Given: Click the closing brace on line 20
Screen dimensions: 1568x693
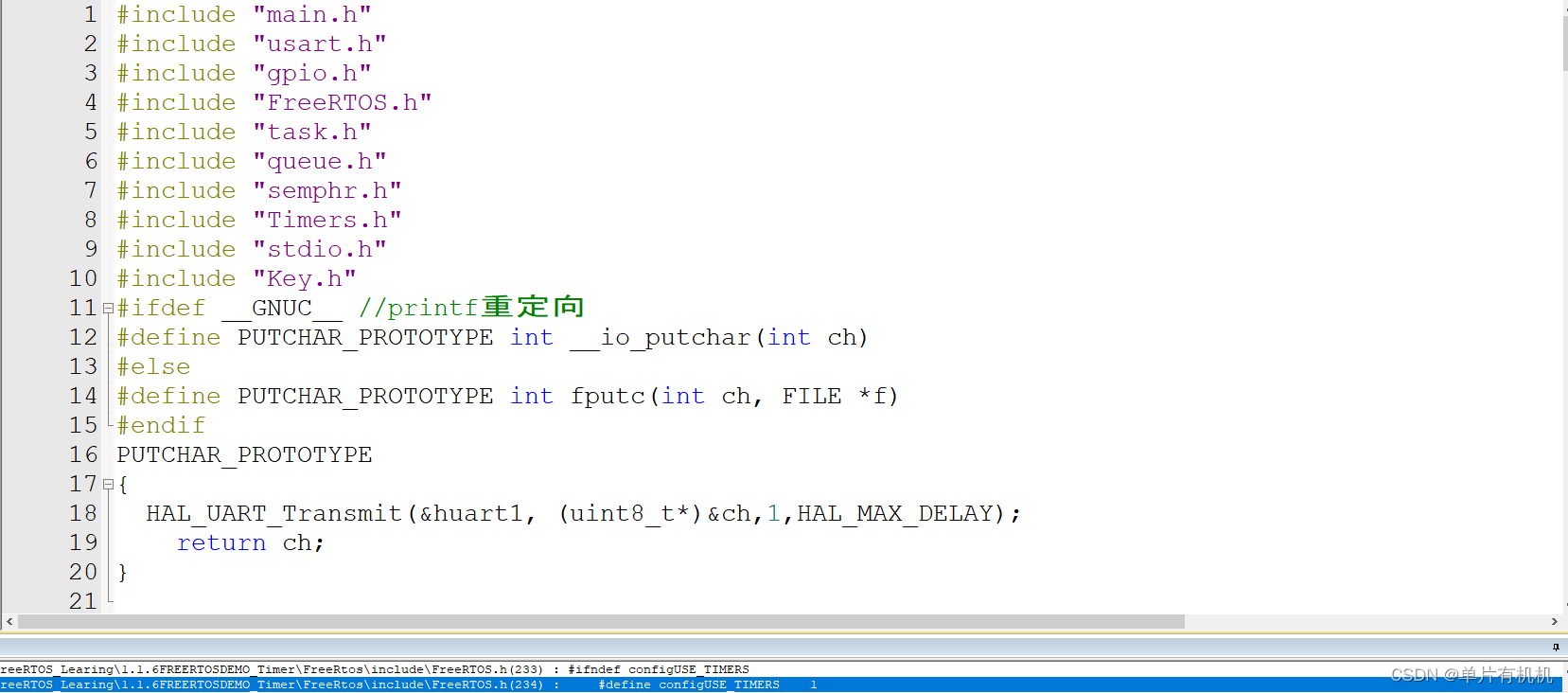Looking at the screenshot, I should pos(122,573).
